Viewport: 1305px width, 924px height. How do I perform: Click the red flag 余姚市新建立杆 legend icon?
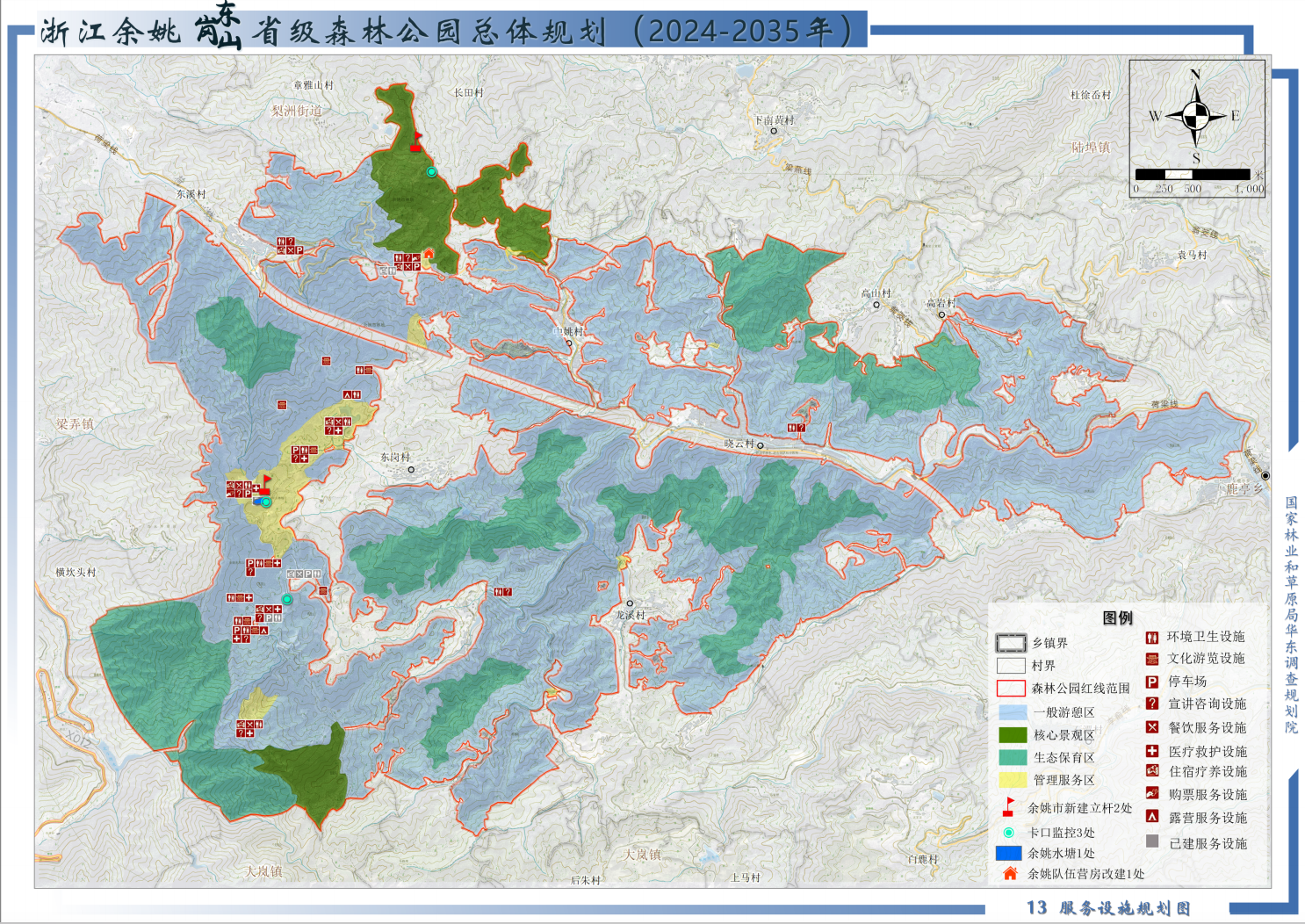1009,806
